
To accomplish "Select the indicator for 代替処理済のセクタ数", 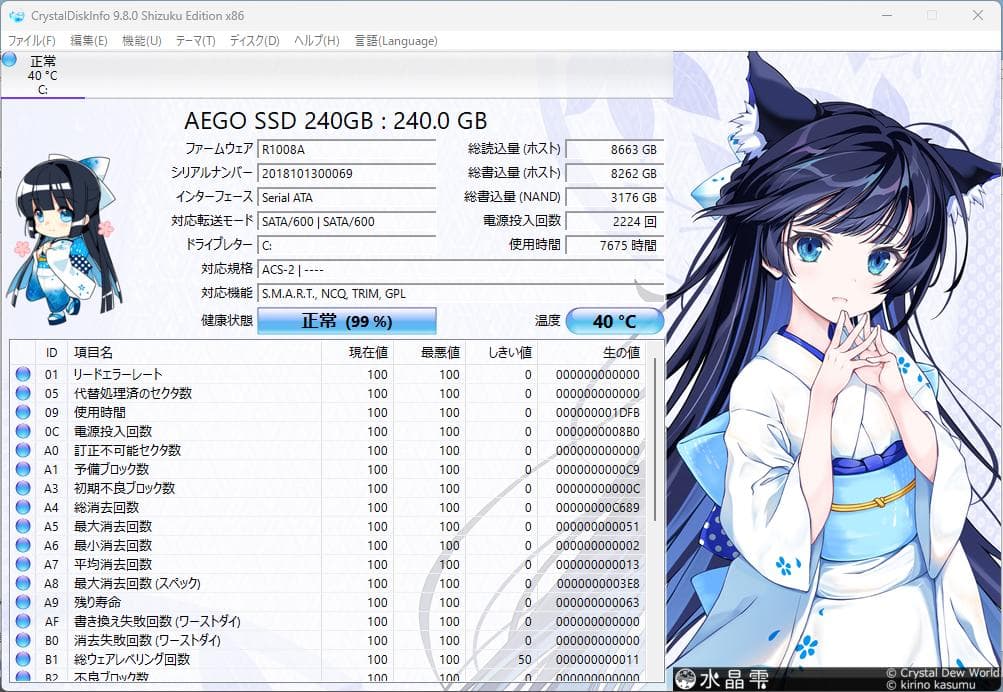I will point(22,393).
